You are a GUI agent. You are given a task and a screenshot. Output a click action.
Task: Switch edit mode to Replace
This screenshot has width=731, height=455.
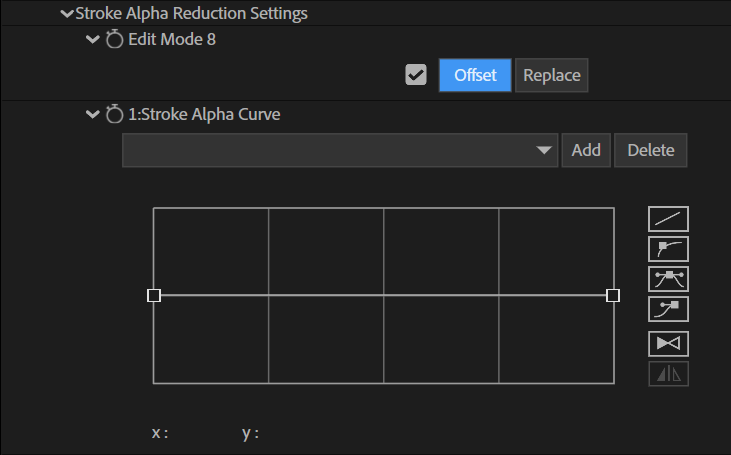(x=552, y=75)
